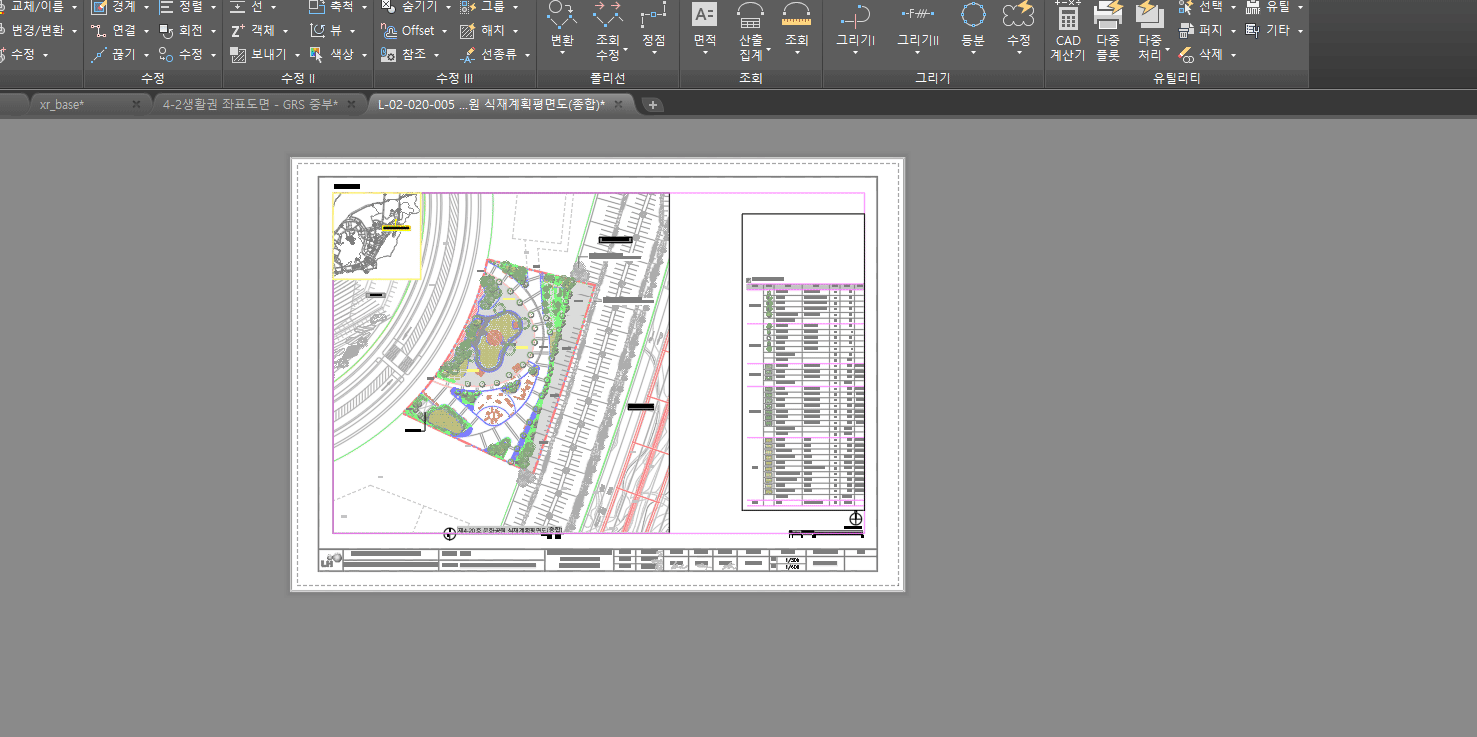
Task: Select the cloud 수정 tool in 그리기 panel
Action: 1018,29
